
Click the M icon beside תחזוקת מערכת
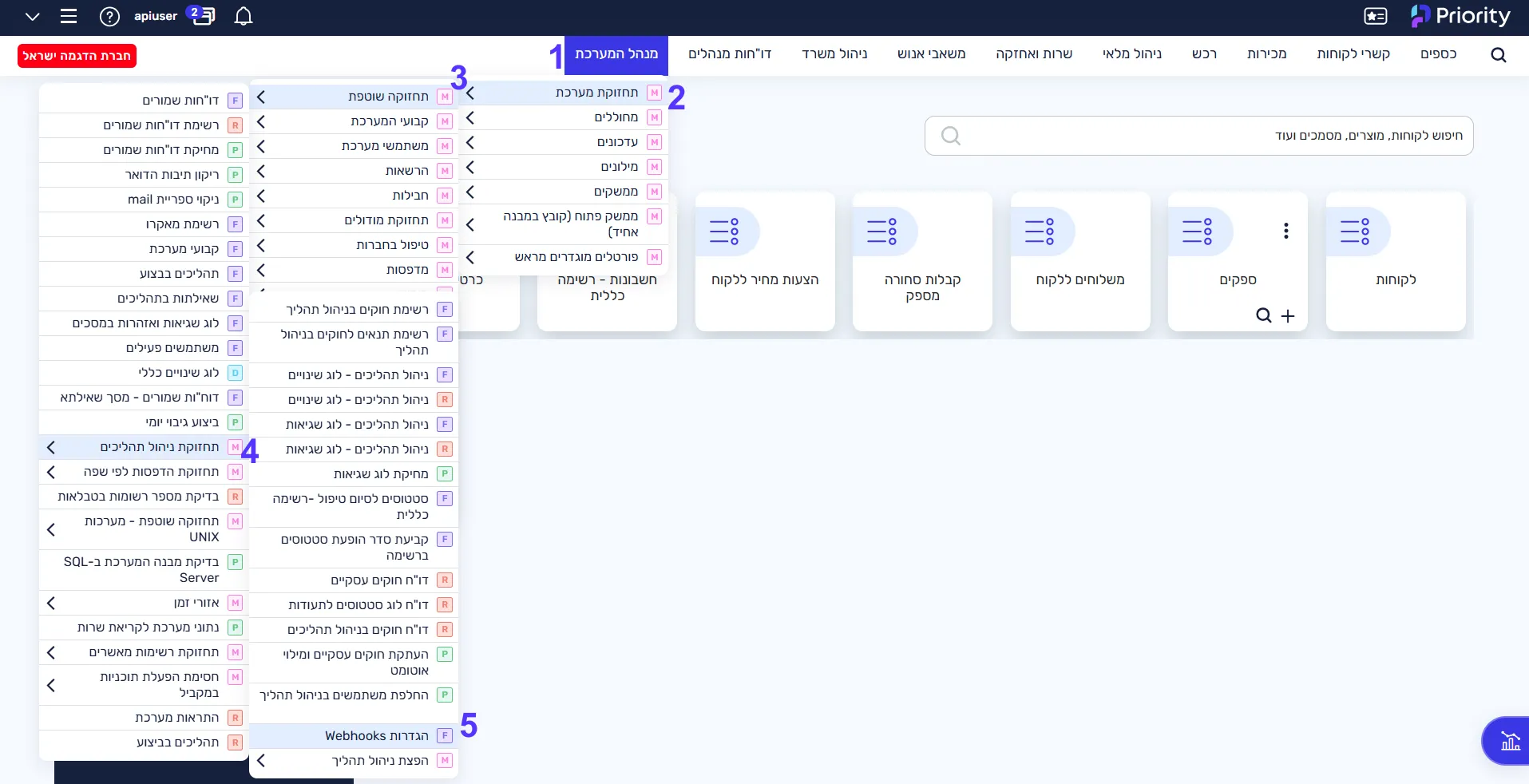coord(654,93)
